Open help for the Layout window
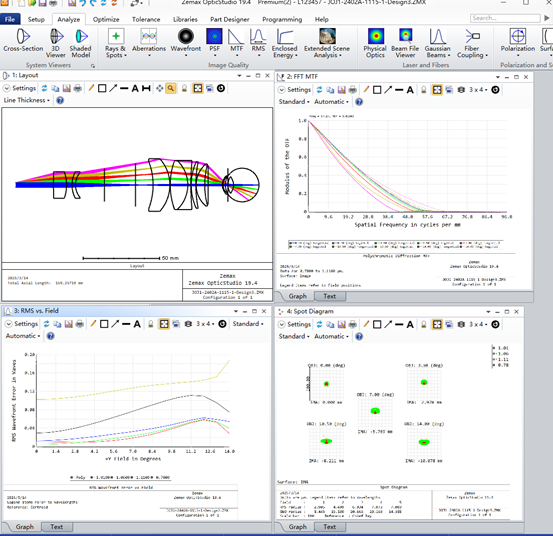Image resolution: width=553 pixels, height=536 pixels. 60,100
